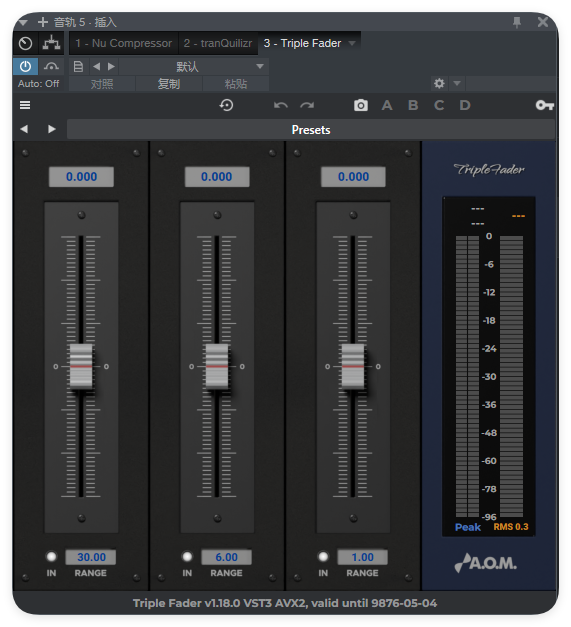Load next host preset

coord(112,66)
